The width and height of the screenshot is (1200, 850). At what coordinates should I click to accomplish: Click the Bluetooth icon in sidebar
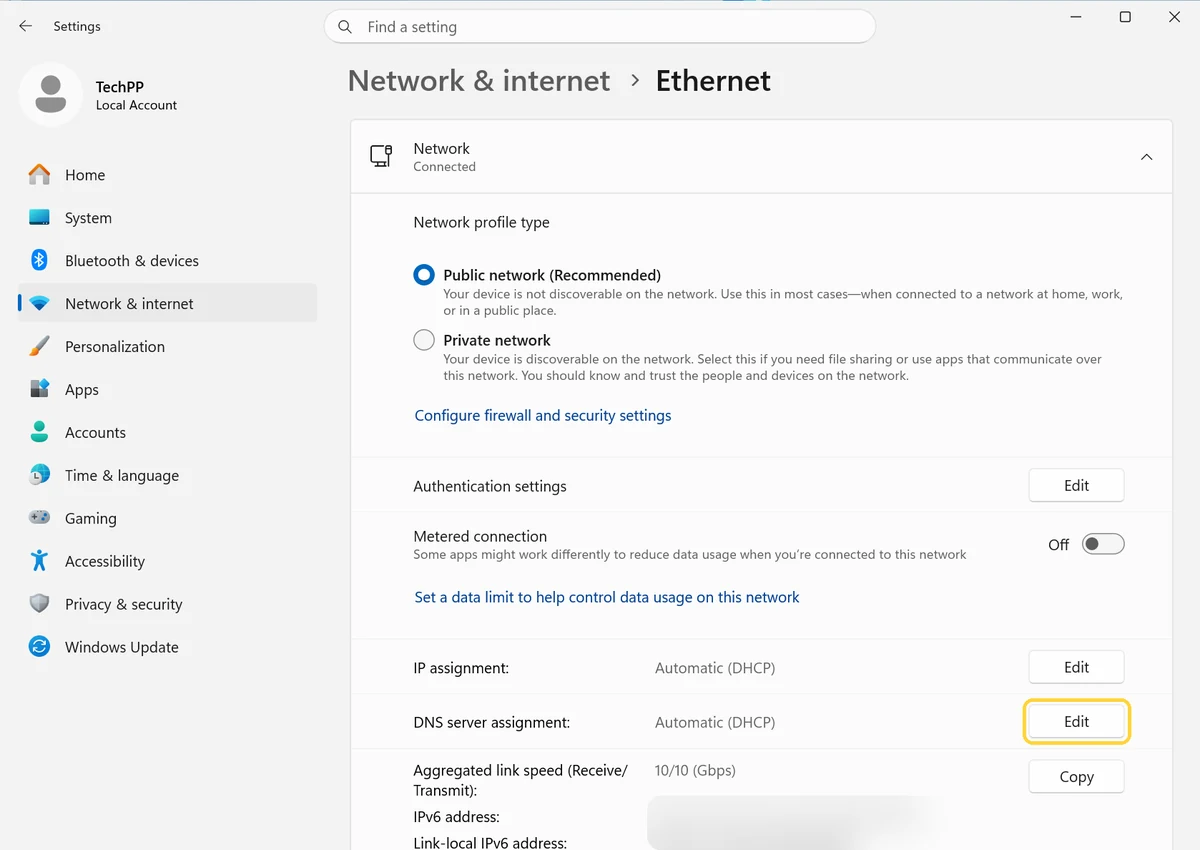pyautogui.click(x=39, y=260)
